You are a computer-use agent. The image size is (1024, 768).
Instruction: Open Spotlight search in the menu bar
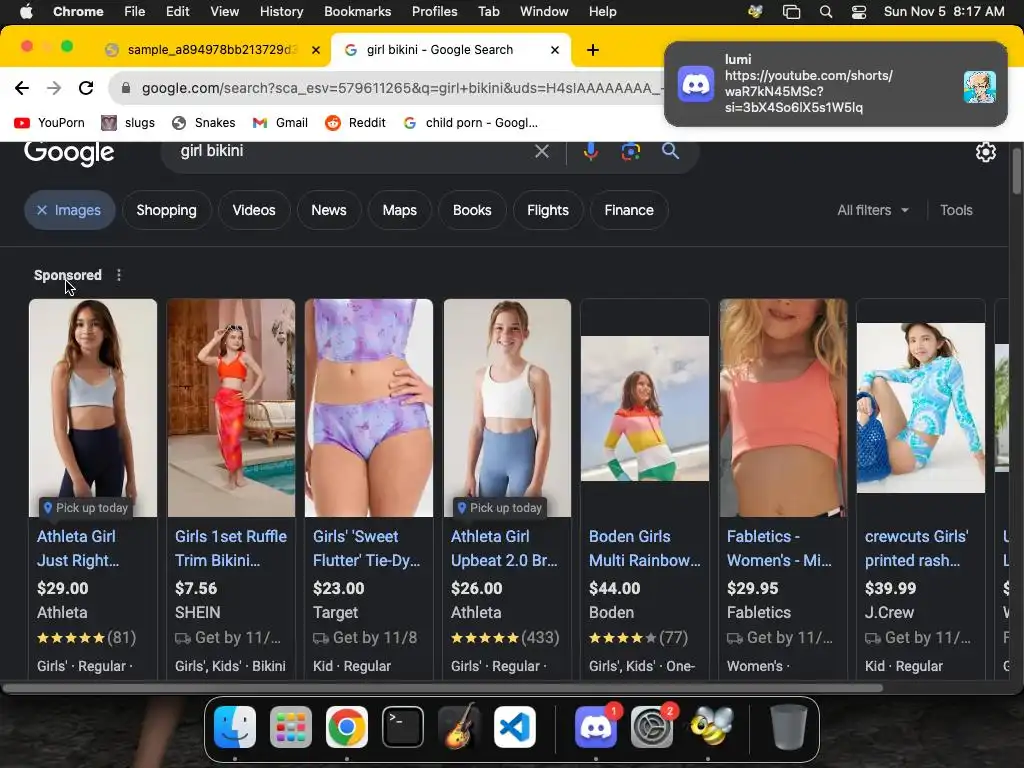tap(825, 12)
